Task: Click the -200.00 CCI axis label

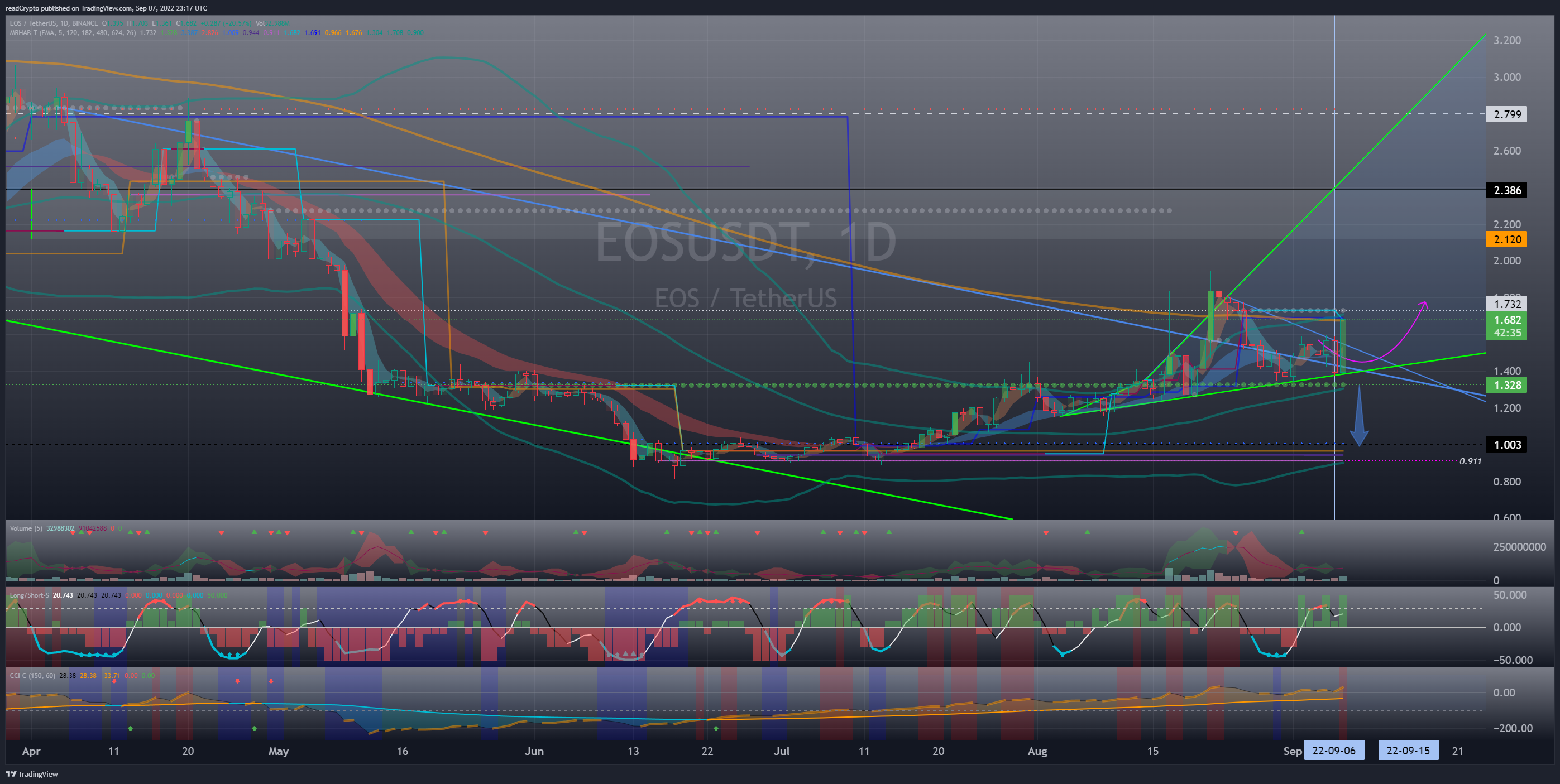Action: [1512, 728]
